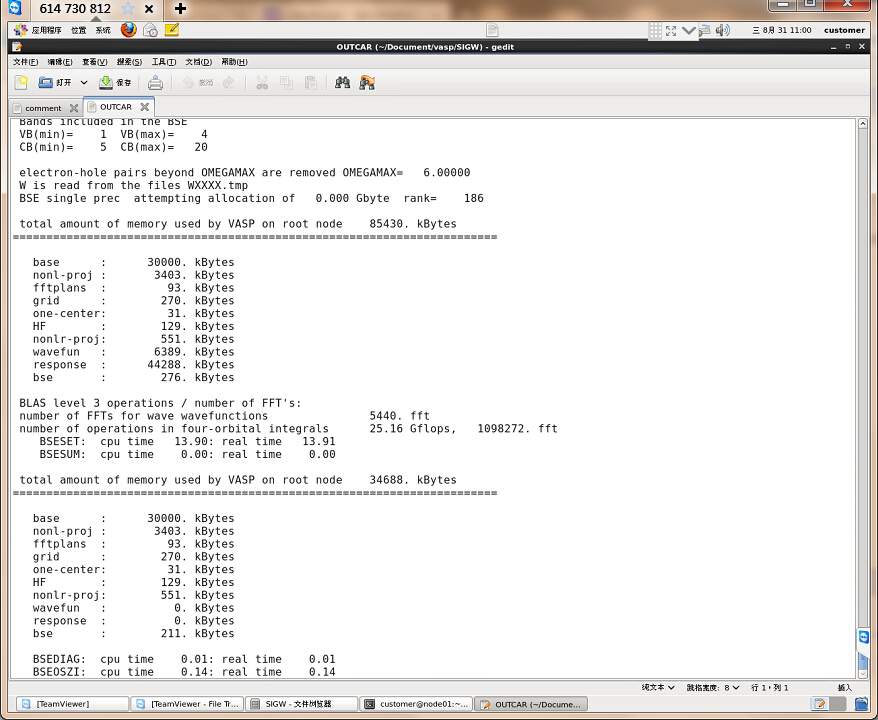Click the customer user name
Image resolution: width=878 pixels, height=720 pixels.
click(x=844, y=30)
